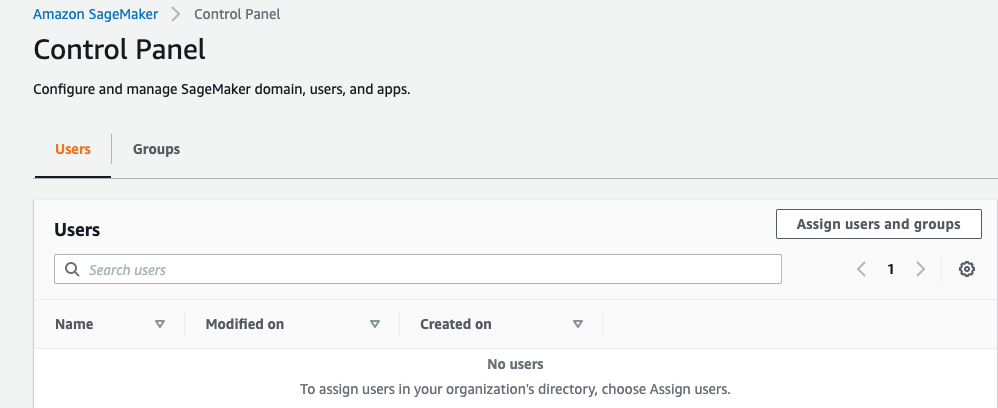Viewport: 998px width, 408px height.
Task: Click the Created on column header label
Action: tap(456, 324)
